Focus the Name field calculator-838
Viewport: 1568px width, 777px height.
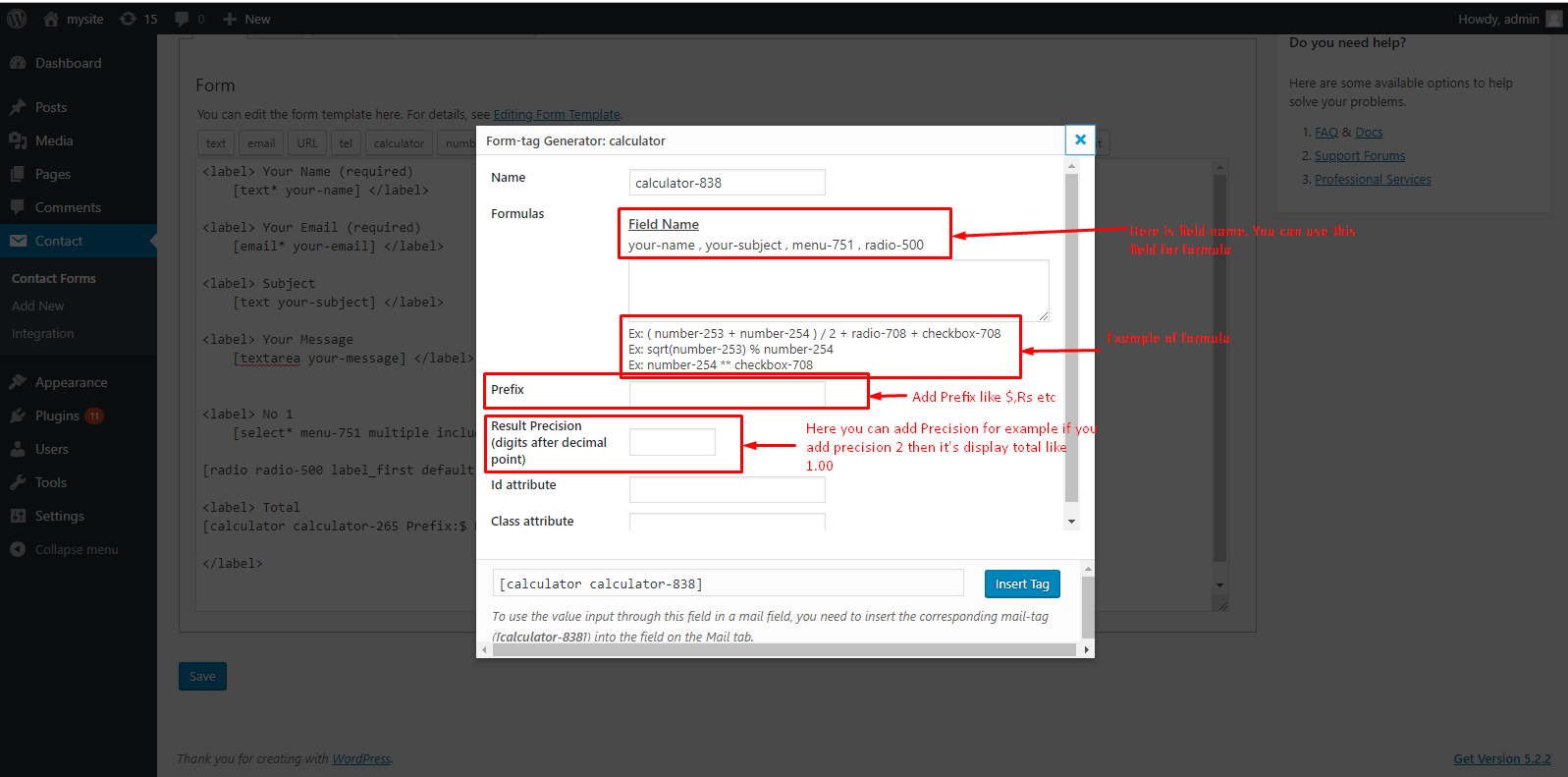click(728, 183)
